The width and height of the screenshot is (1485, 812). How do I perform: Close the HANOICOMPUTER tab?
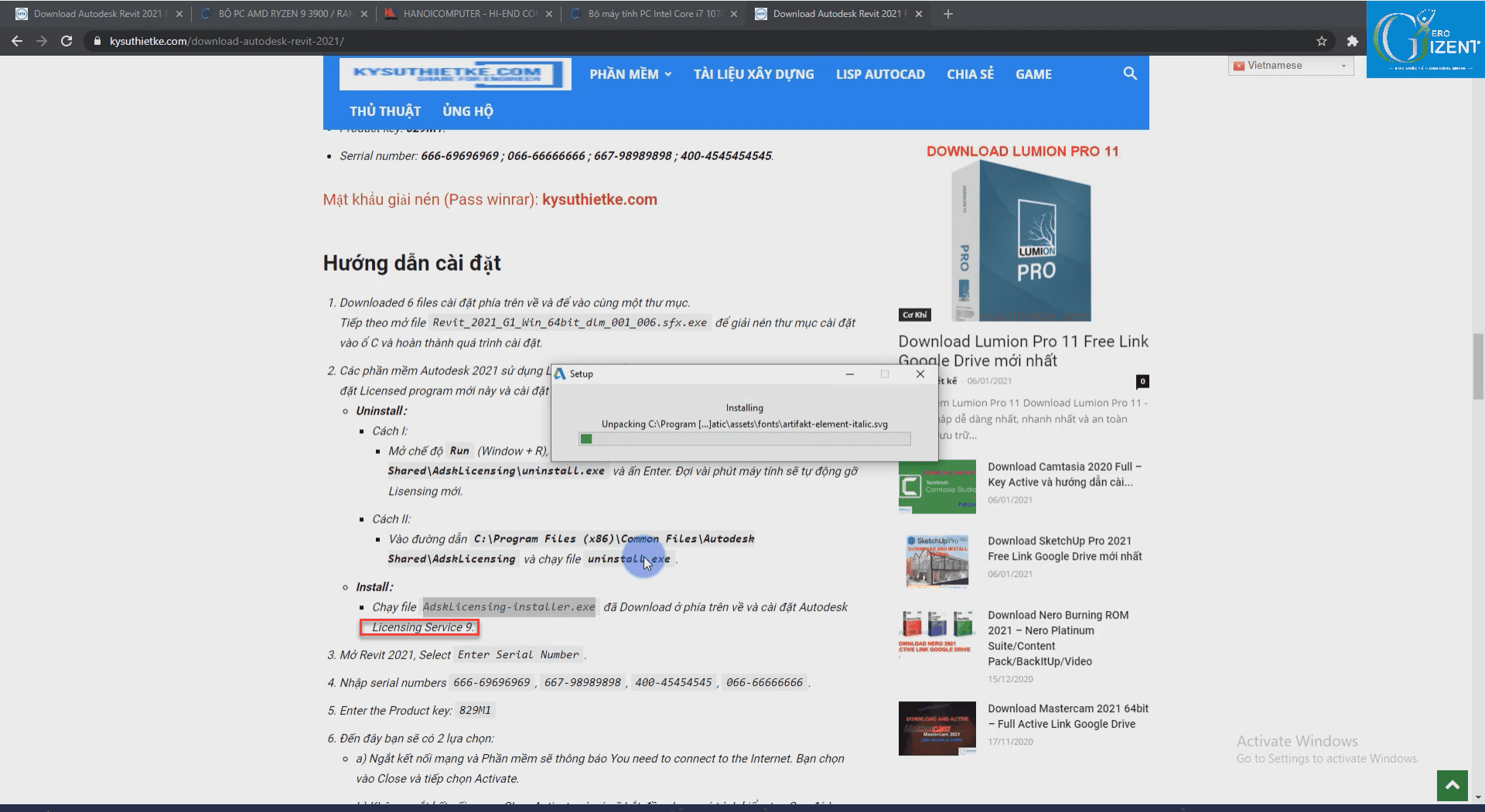coord(549,14)
